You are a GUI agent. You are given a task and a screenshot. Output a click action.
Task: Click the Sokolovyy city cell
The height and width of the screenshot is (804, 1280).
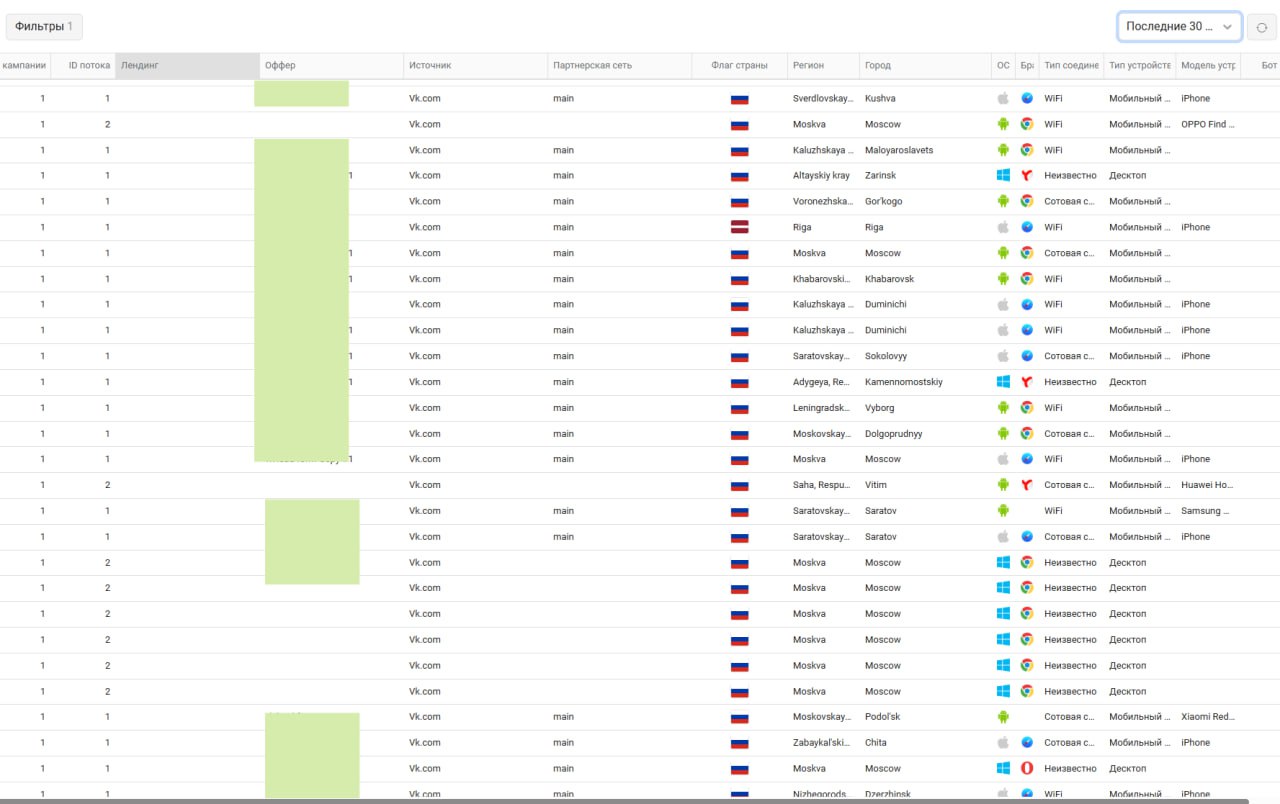click(x=887, y=356)
